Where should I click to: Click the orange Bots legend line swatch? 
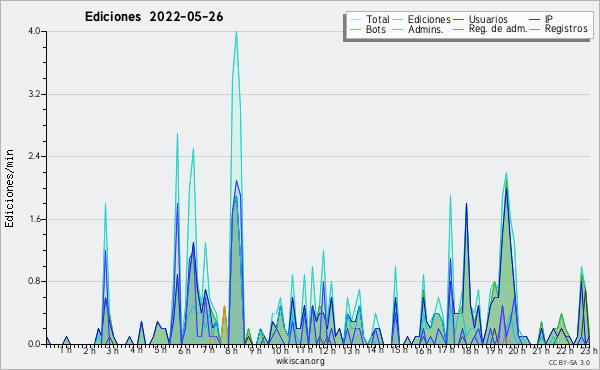click(355, 29)
